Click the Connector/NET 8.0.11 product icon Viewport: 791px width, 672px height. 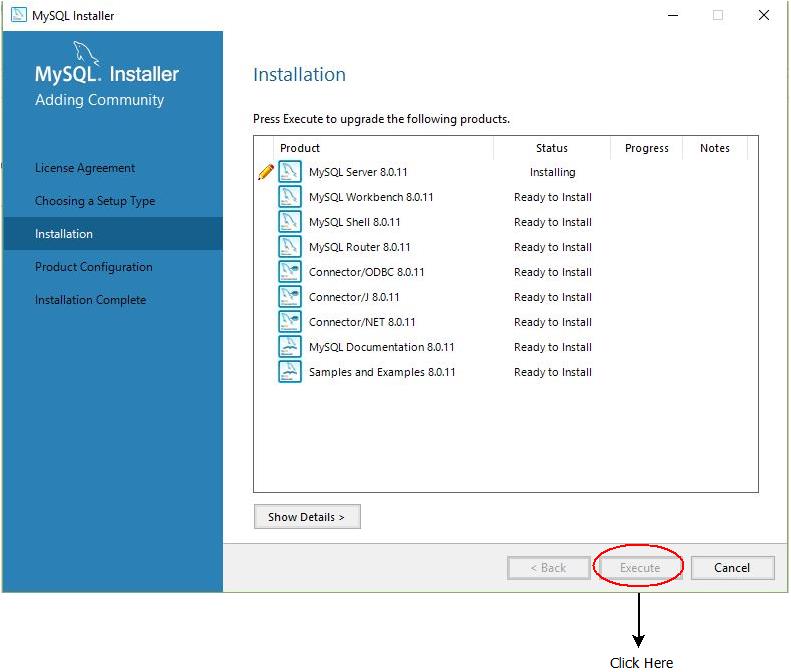click(x=290, y=322)
